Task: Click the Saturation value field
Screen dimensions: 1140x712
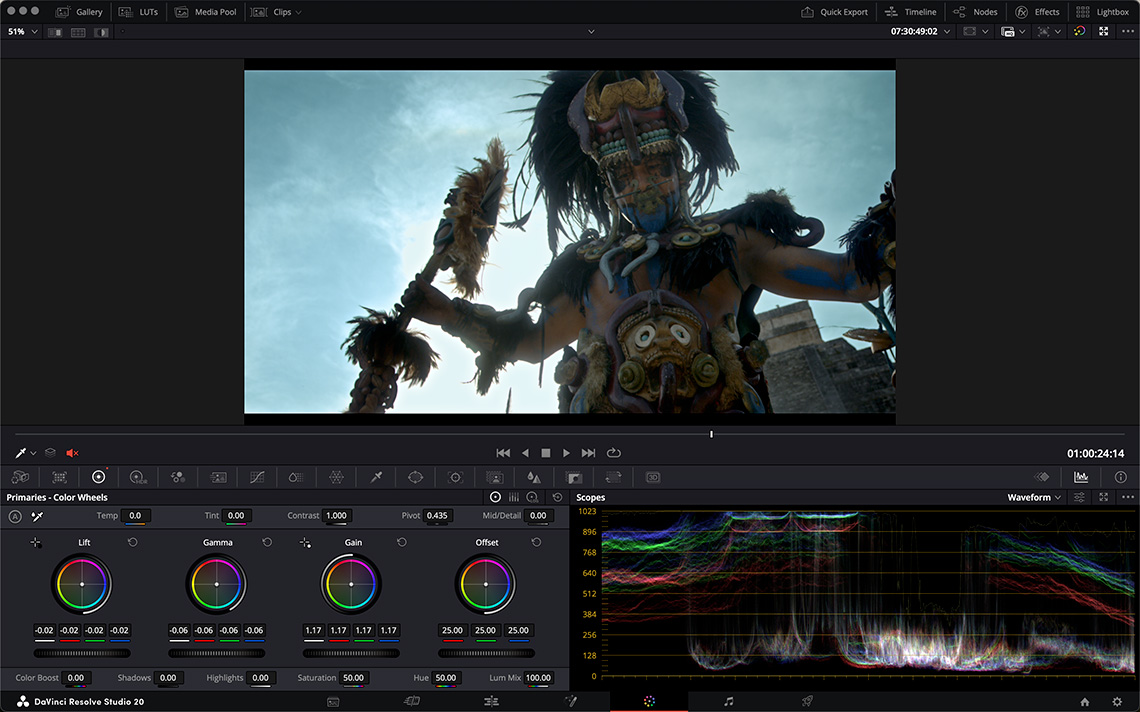Action: tap(353, 678)
